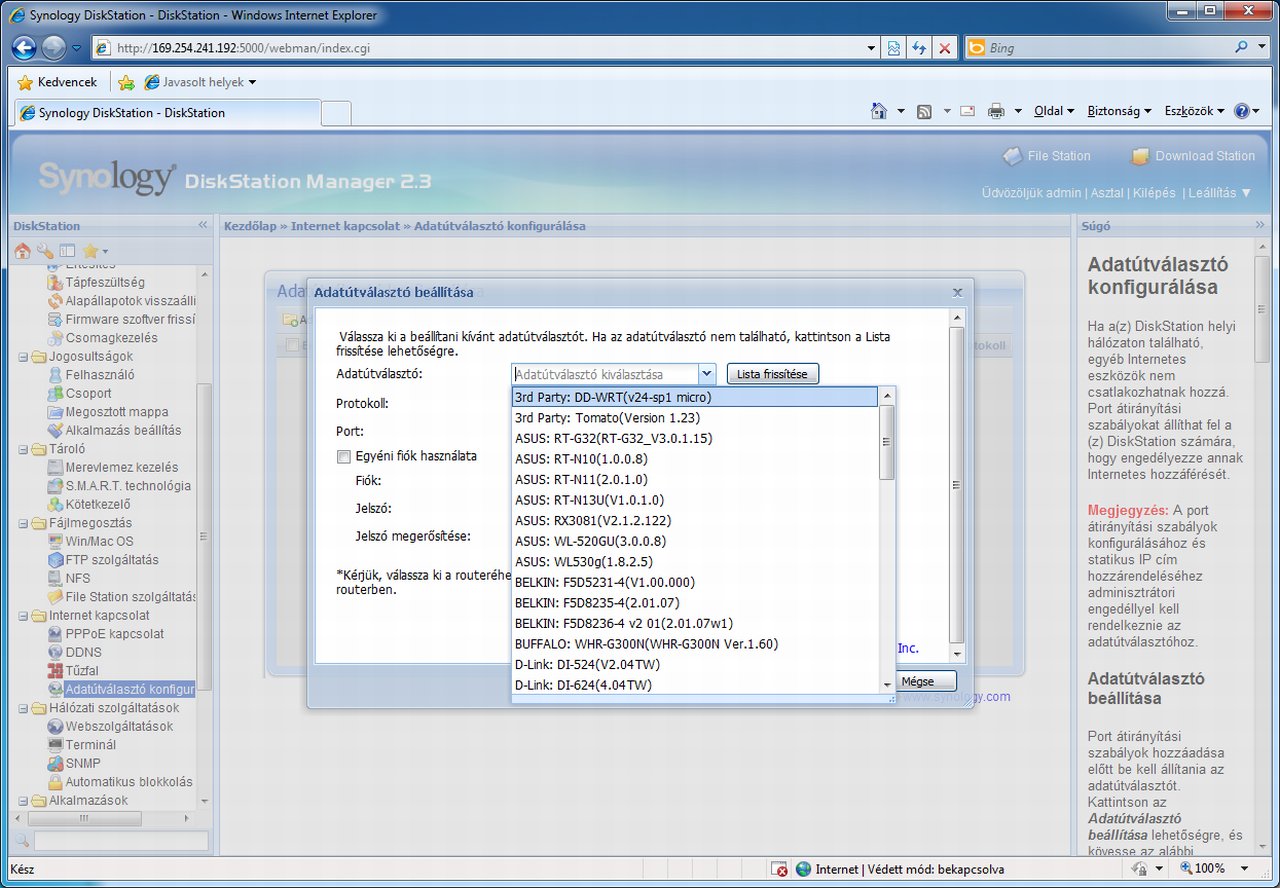The image size is (1280, 888).
Task: Click the Kötetkezelő icon
Action: (57, 504)
